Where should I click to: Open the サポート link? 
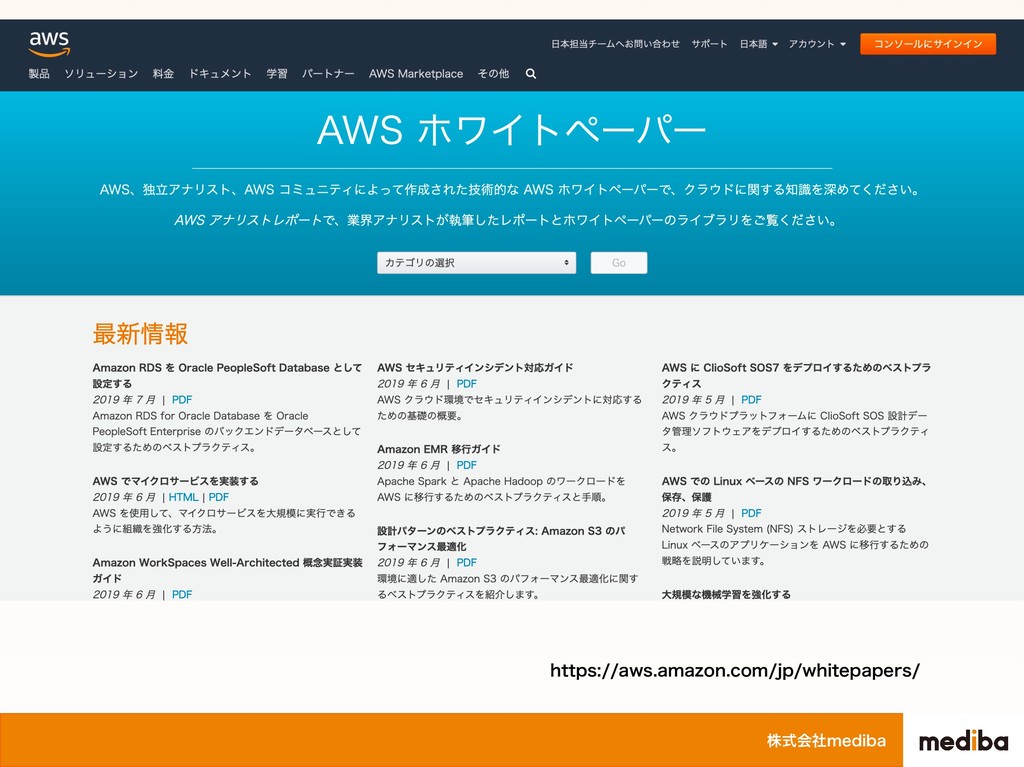(x=709, y=44)
